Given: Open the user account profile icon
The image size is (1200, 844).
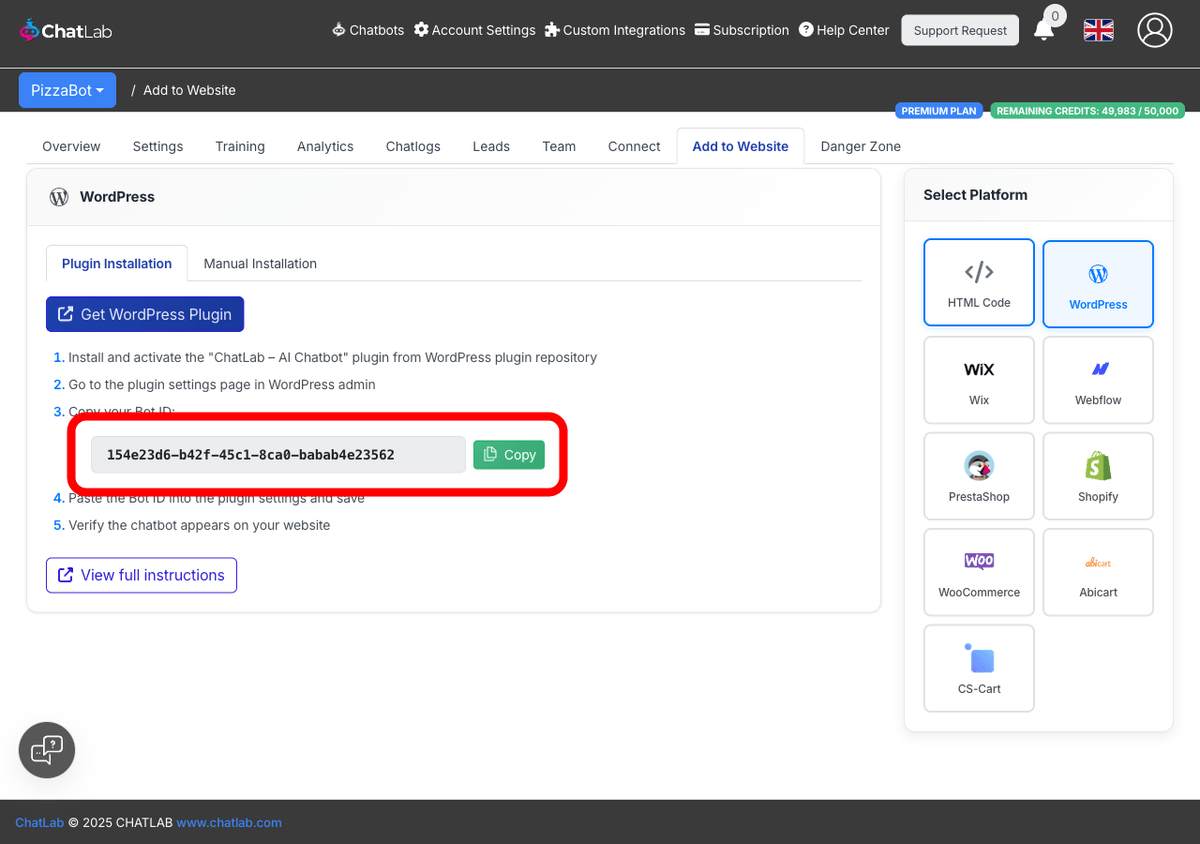Looking at the screenshot, I should [1155, 30].
